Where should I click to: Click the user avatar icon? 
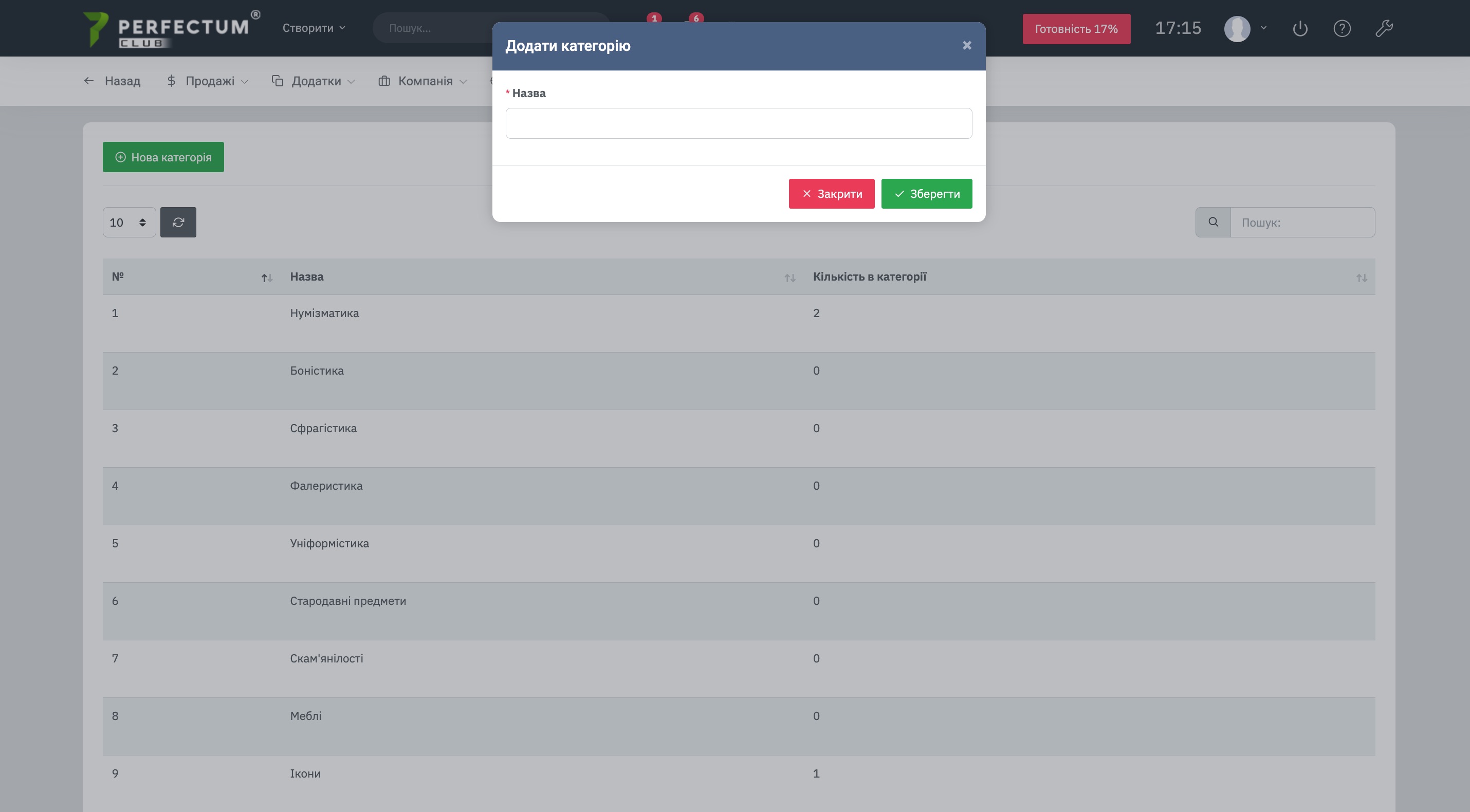coord(1237,29)
